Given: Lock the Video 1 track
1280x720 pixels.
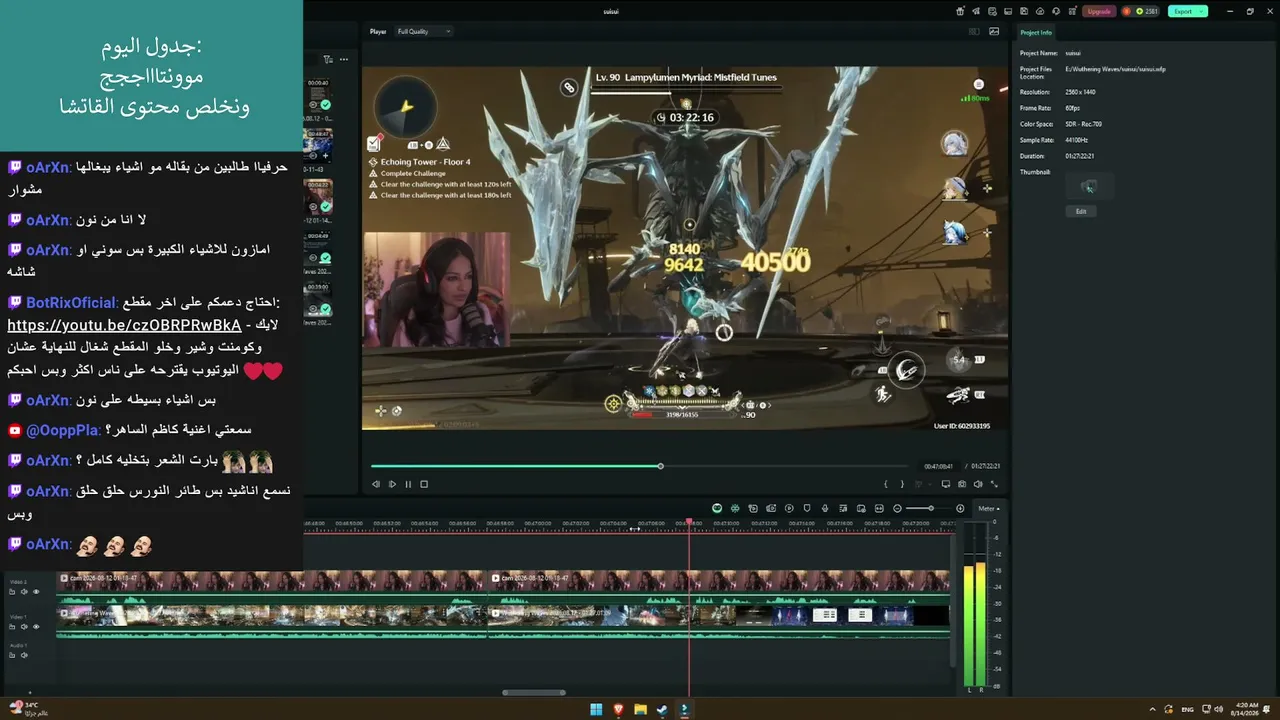Looking at the screenshot, I should 13,627.
